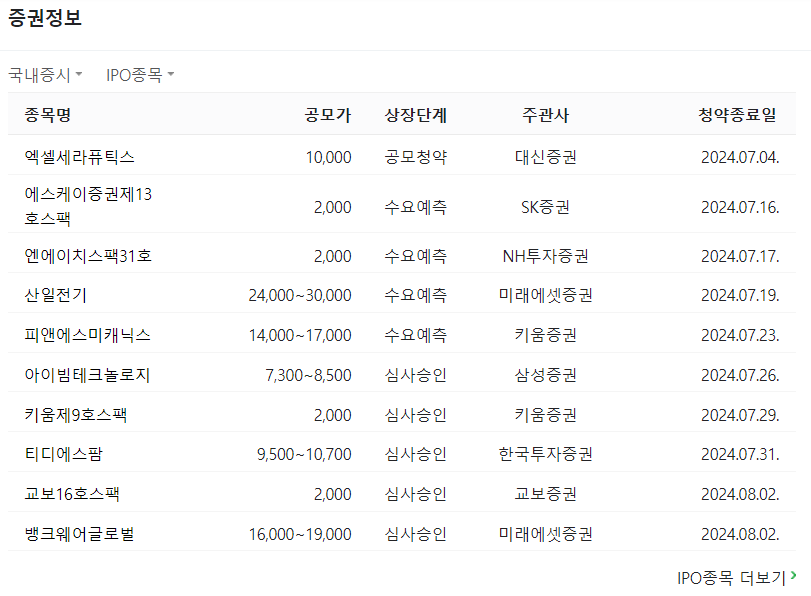This screenshot has width=811, height=596.
Task: Click 키움증권 in the 피앤에스미캐닉스 row
Action: (545, 335)
